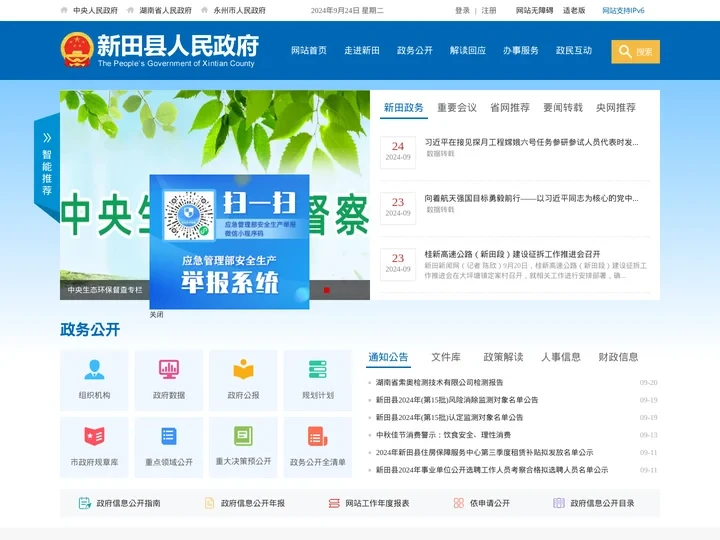The image size is (720, 540).
Task: Click home icon beside 湖南省人民政府
Action: pos(130,10)
